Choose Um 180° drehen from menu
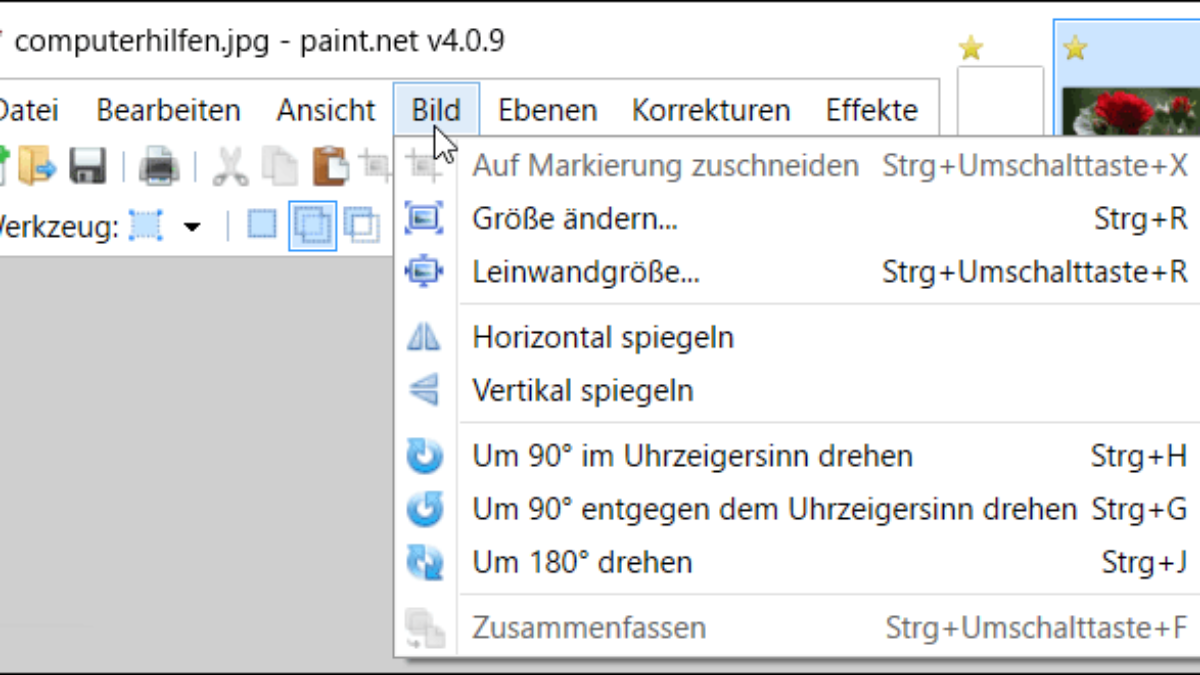Image resolution: width=1200 pixels, height=675 pixels. click(796, 562)
